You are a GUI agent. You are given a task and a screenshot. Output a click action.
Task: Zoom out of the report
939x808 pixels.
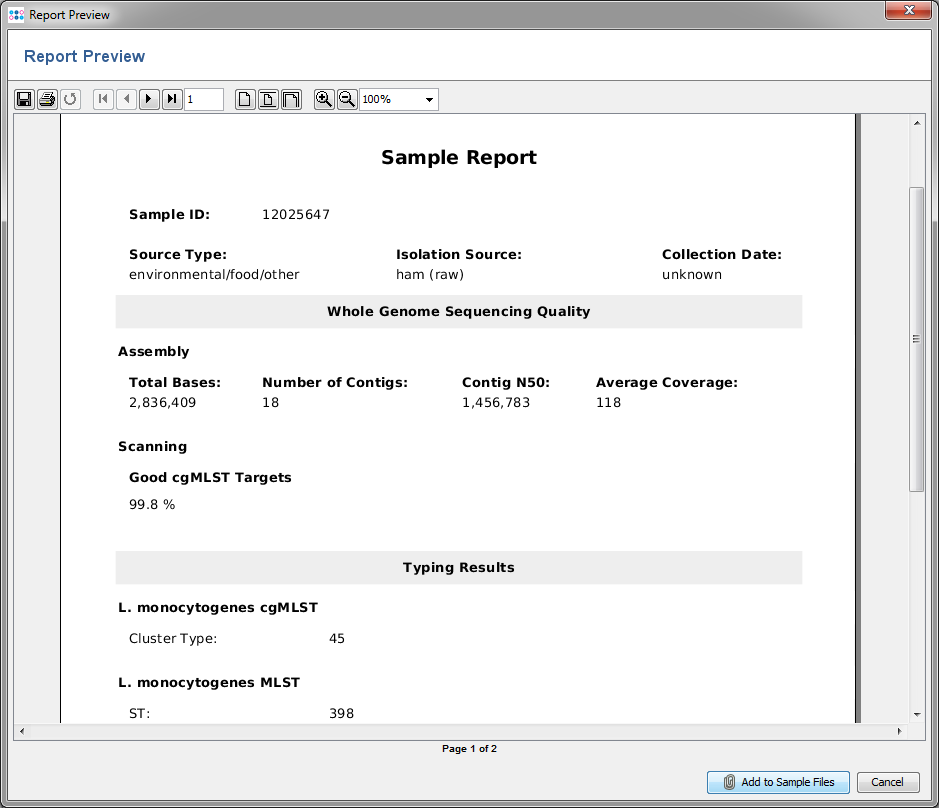point(347,99)
